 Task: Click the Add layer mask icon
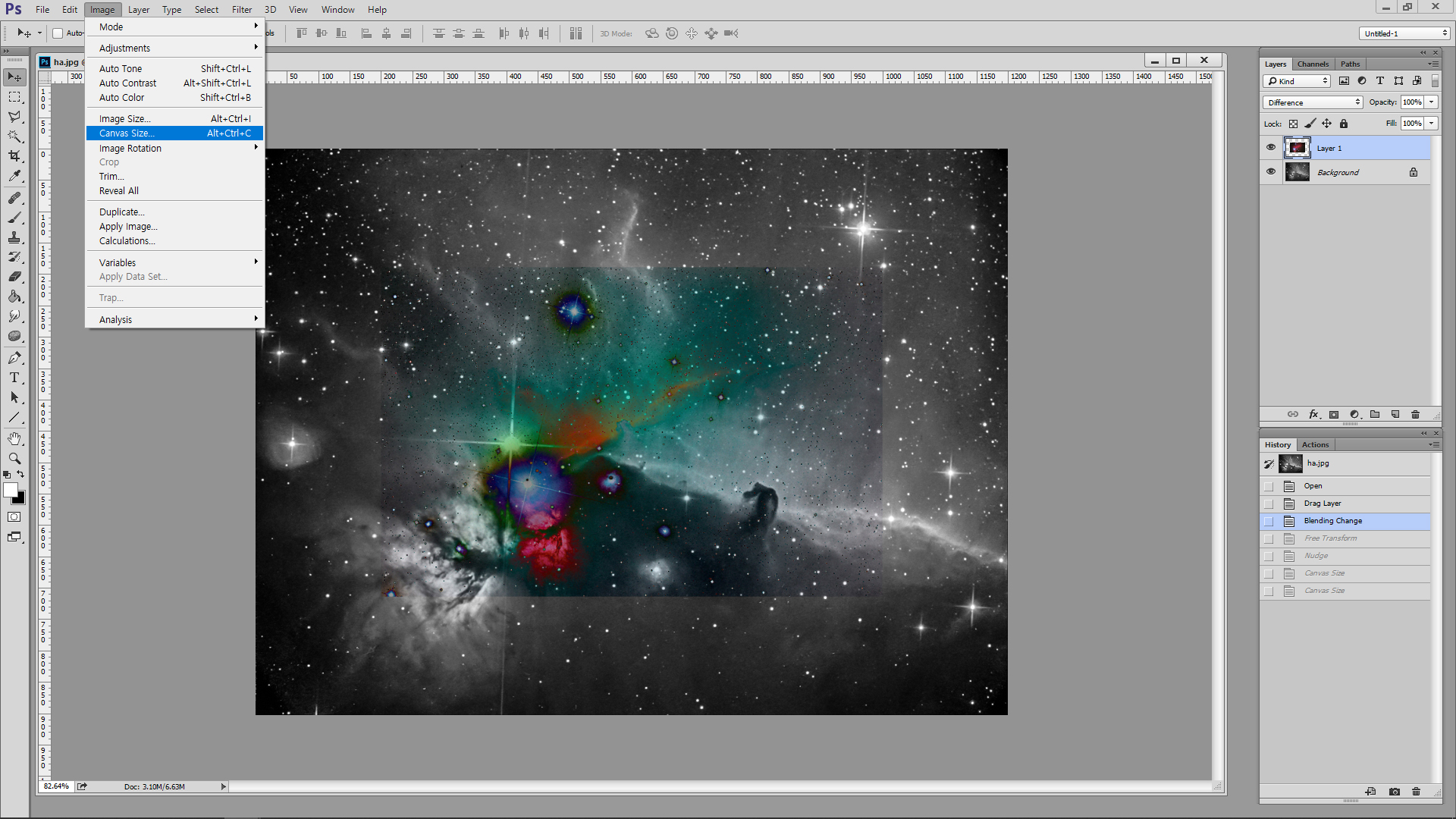[1334, 414]
